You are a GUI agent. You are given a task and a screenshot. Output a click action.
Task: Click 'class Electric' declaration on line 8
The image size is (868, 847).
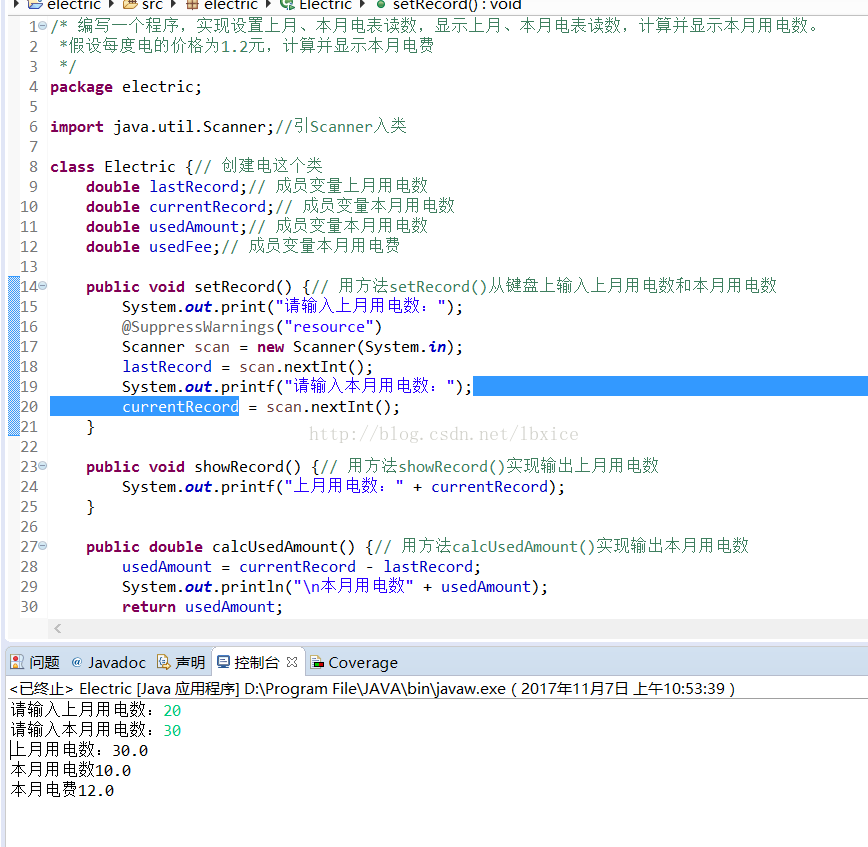click(x=112, y=167)
